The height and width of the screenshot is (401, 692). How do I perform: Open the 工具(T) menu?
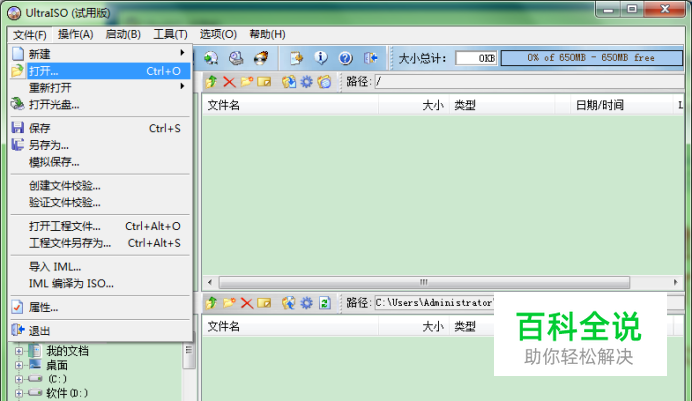point(170,34)
